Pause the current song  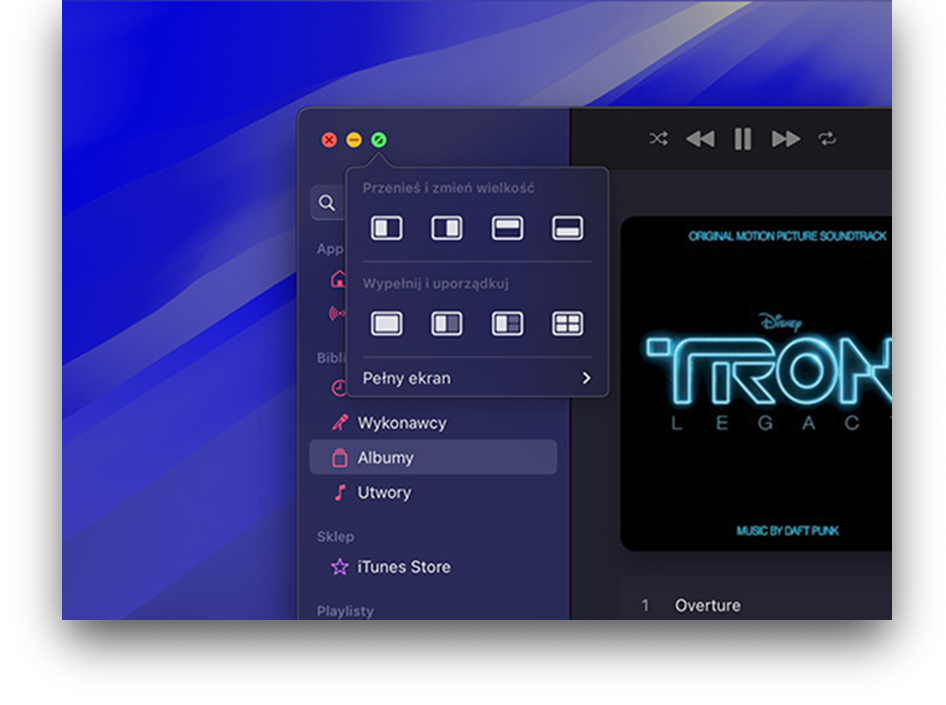tap(743, 139)
